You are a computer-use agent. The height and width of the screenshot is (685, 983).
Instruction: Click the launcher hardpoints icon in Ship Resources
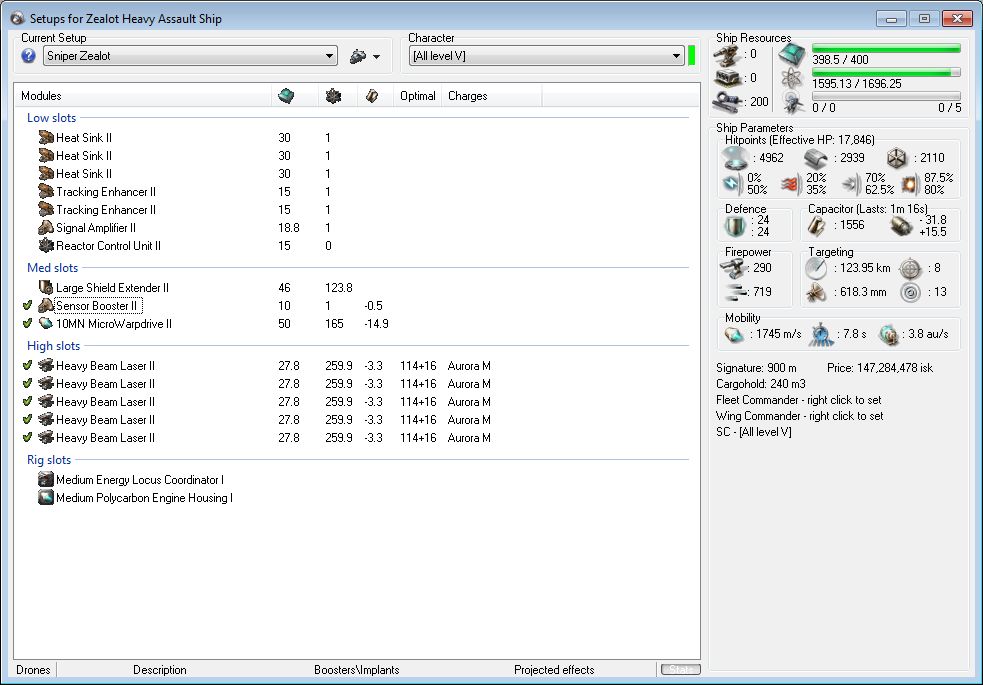point(727,78)
